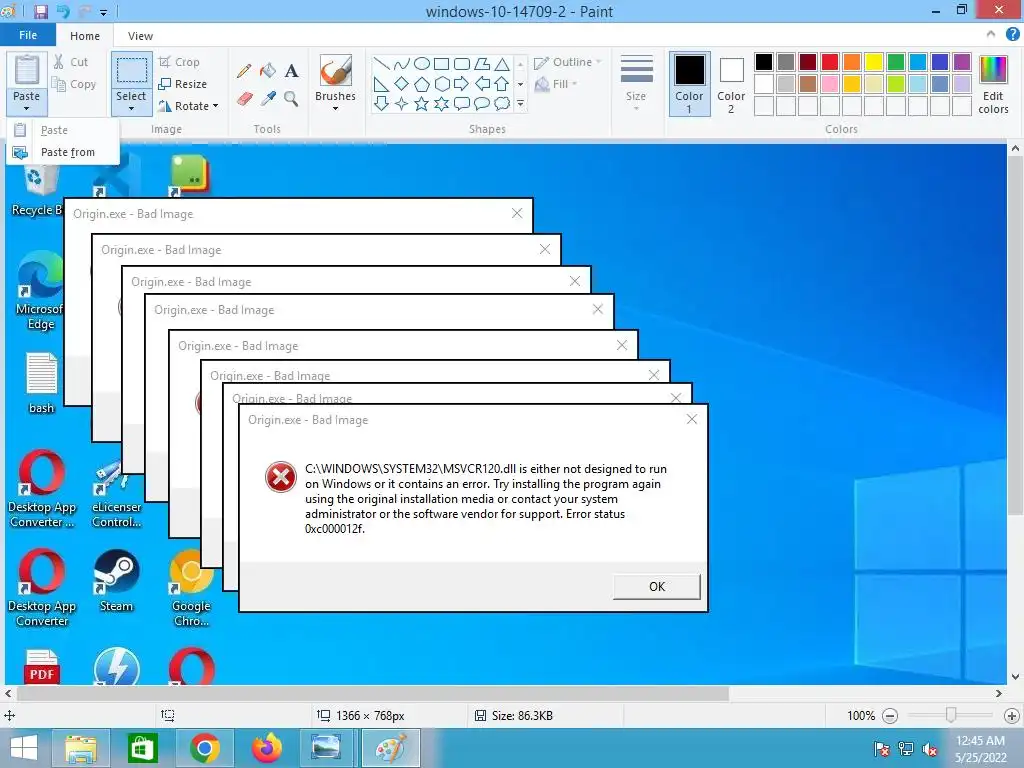Switch to the Home tab
Screen dimensions: 1024x768
pos(85,36)
